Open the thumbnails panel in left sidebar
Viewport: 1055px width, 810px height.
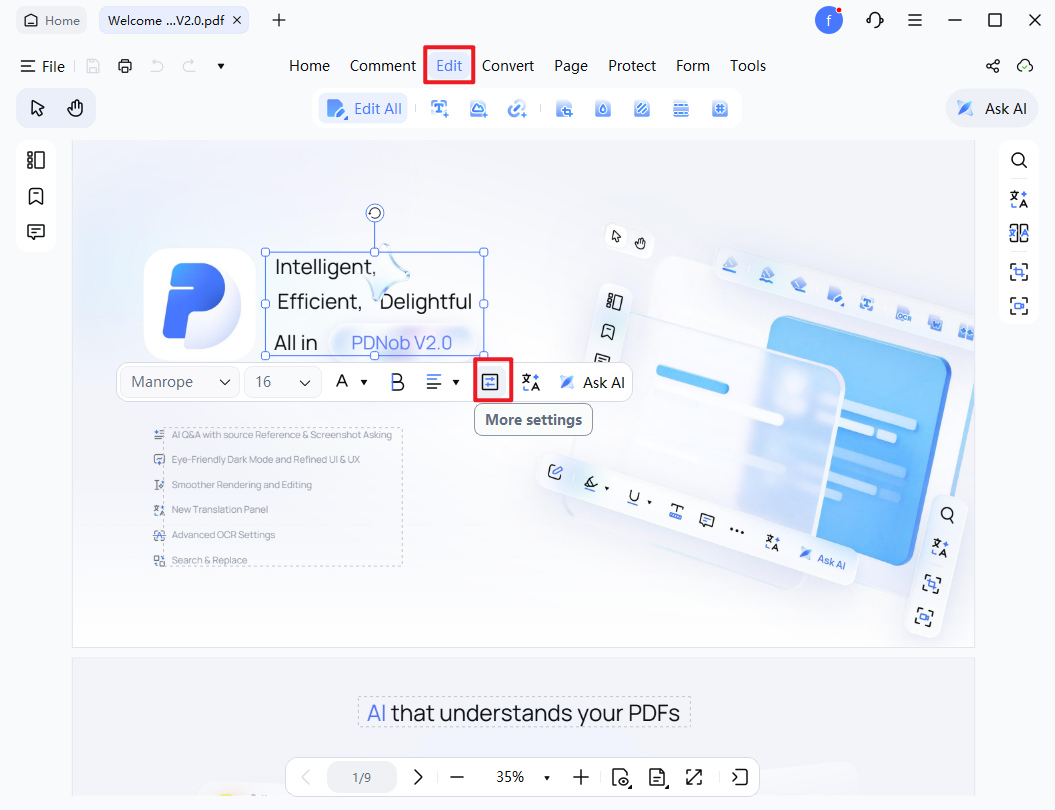[36, 160]
